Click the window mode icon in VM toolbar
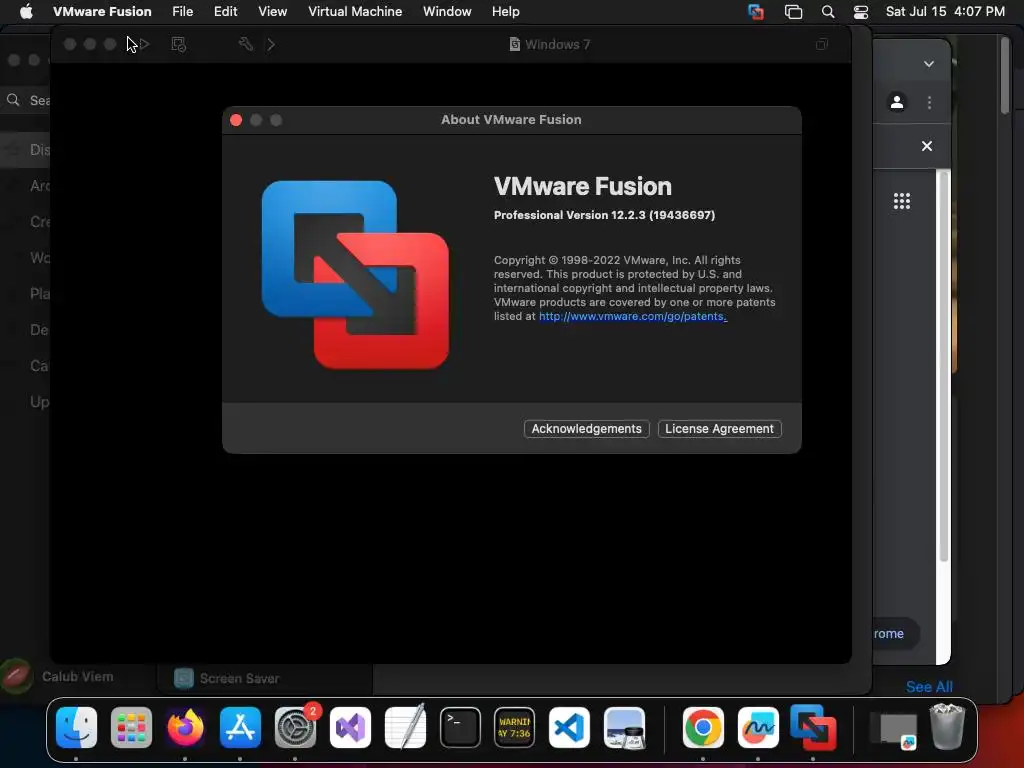The width and height of the screenshot is (1024, 768). click(x=822, y=44)
